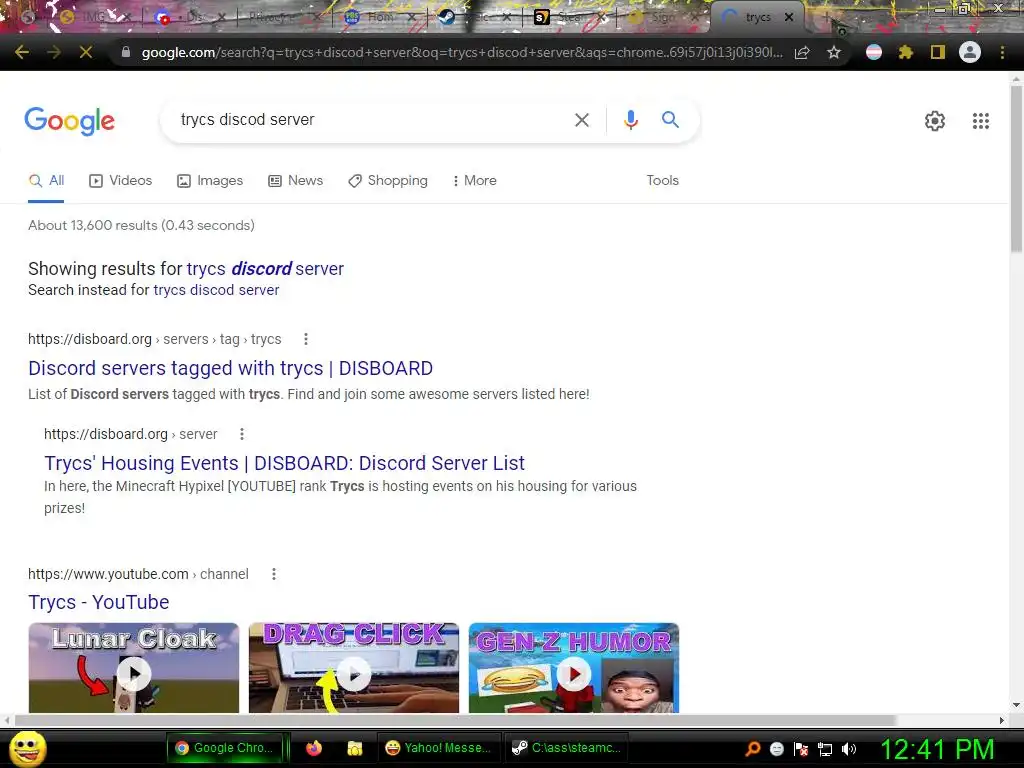Share this page using the share icon

(802, 52)
